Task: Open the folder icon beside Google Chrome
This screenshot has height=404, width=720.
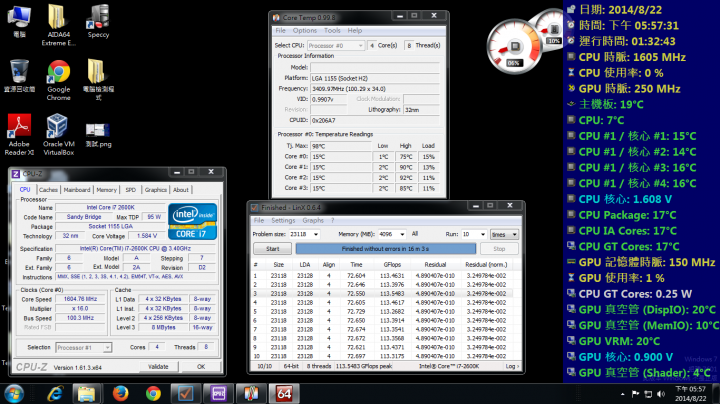Action: (98, 79)
